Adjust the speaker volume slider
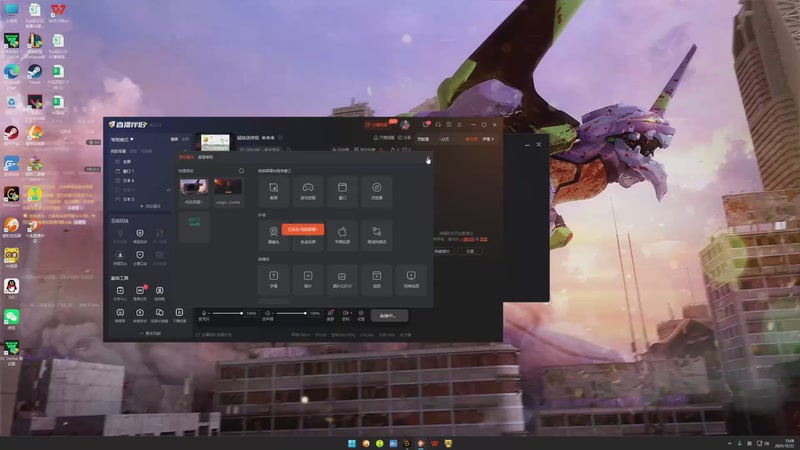Screen dimensions: 800x450 [x=291, y=313]
